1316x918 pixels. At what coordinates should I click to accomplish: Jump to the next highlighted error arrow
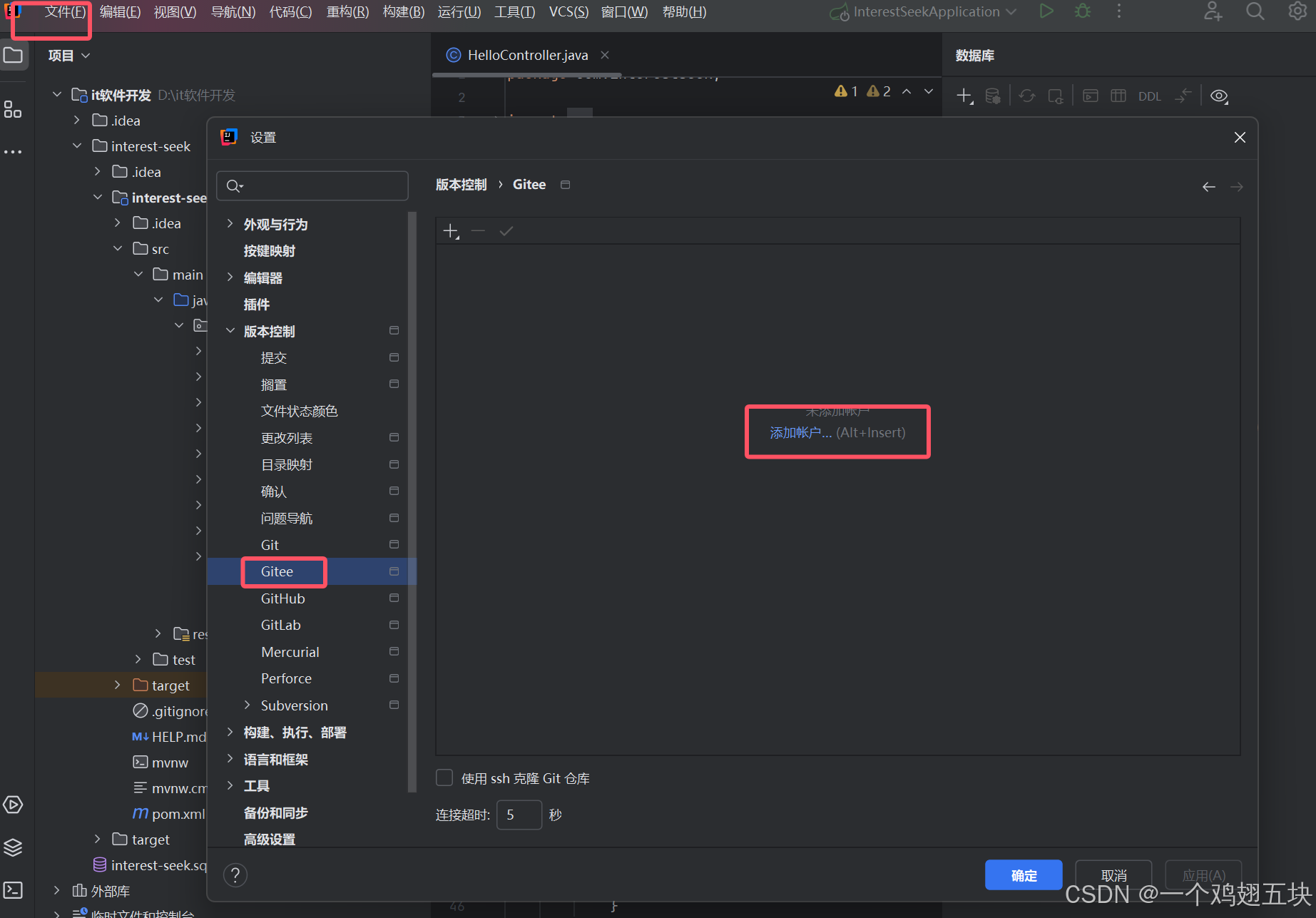point(929,91)
